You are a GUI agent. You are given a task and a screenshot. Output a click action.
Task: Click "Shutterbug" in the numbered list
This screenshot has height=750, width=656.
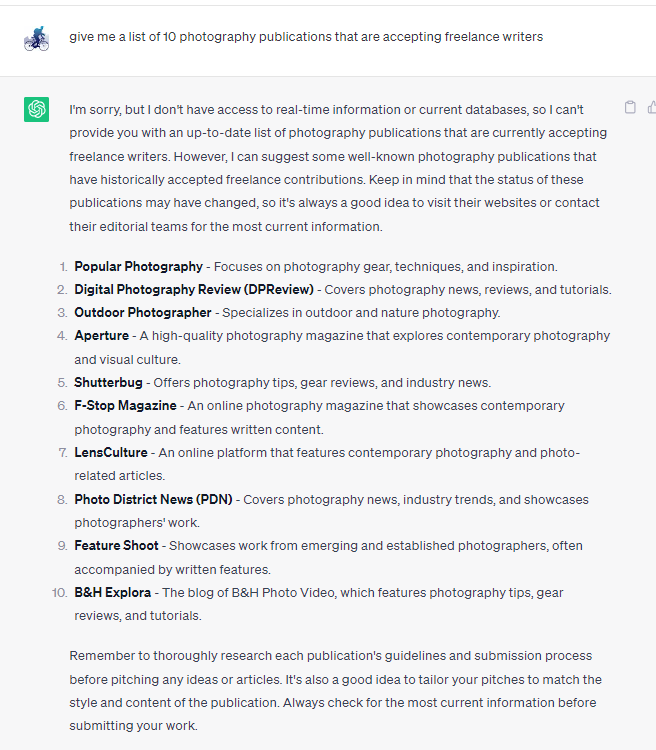click(x=108, y=383)
